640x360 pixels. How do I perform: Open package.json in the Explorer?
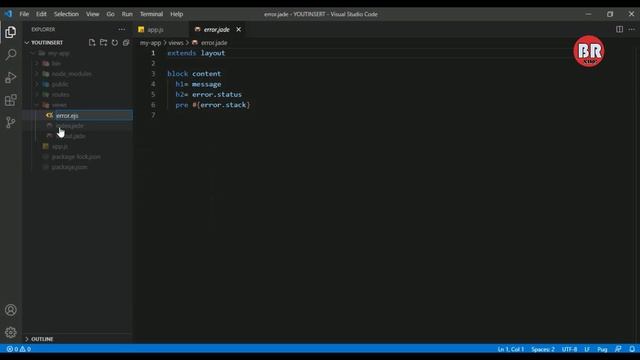69,167
